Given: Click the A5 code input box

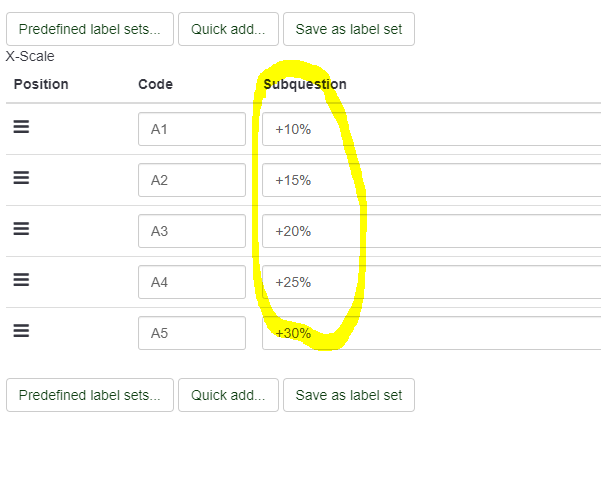Looking at the screenshot, I should tap(192, 333).
